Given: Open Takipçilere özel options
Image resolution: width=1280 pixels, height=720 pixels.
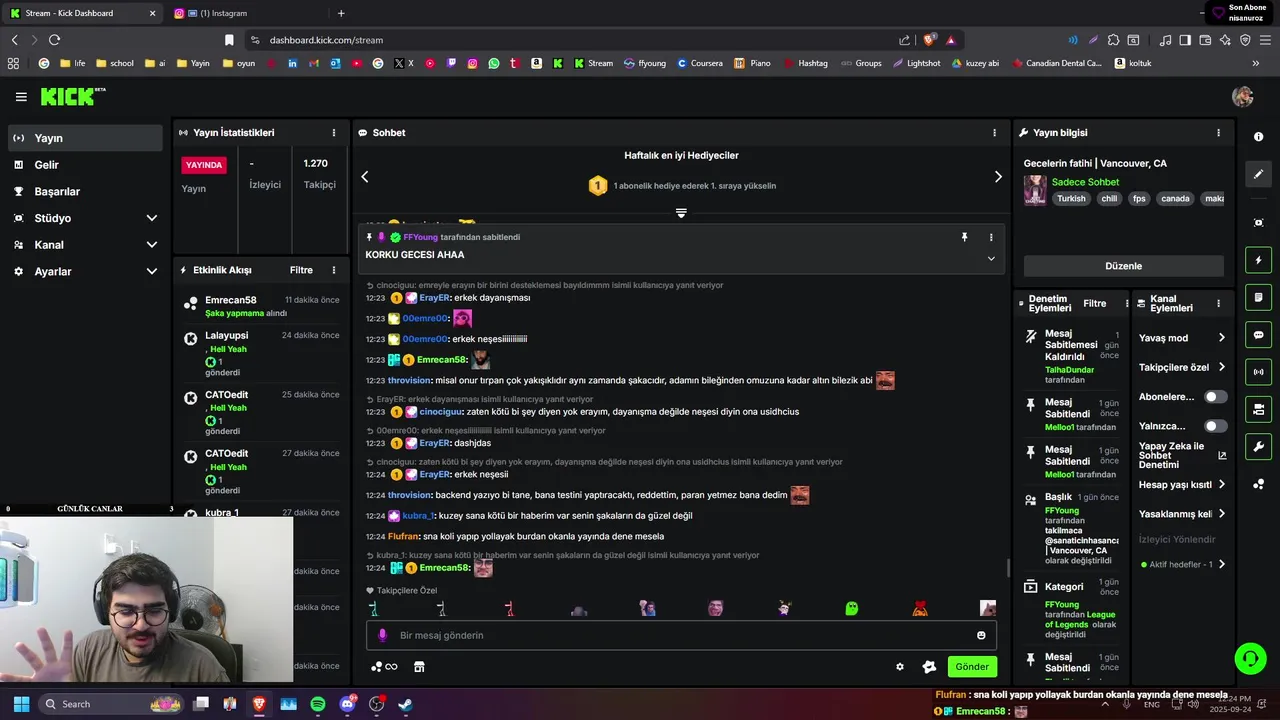Looking at the screenshot, I should click(x=1182, y=367).
